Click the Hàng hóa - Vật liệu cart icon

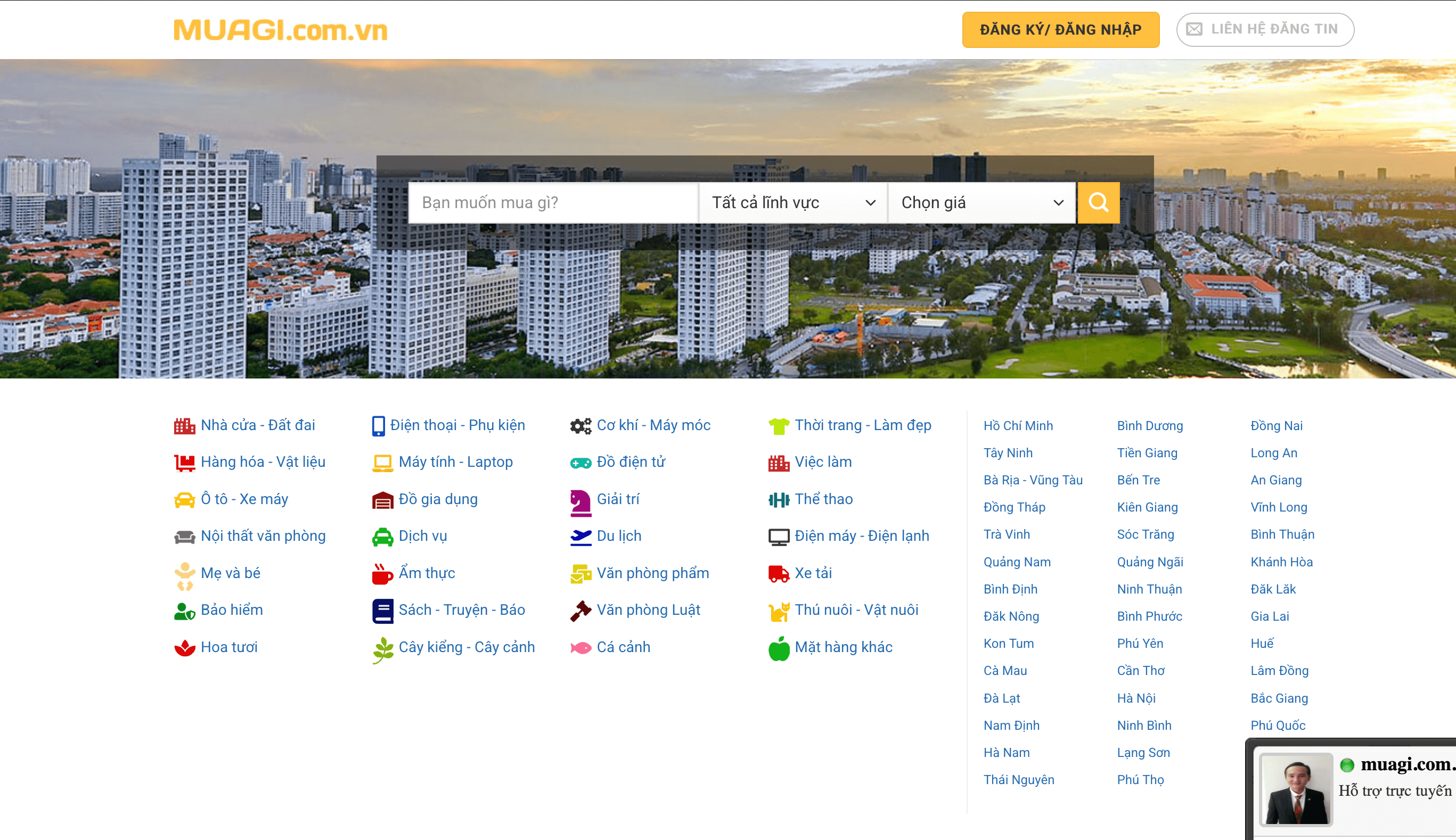pyautogui.click(x=185, y=463)
